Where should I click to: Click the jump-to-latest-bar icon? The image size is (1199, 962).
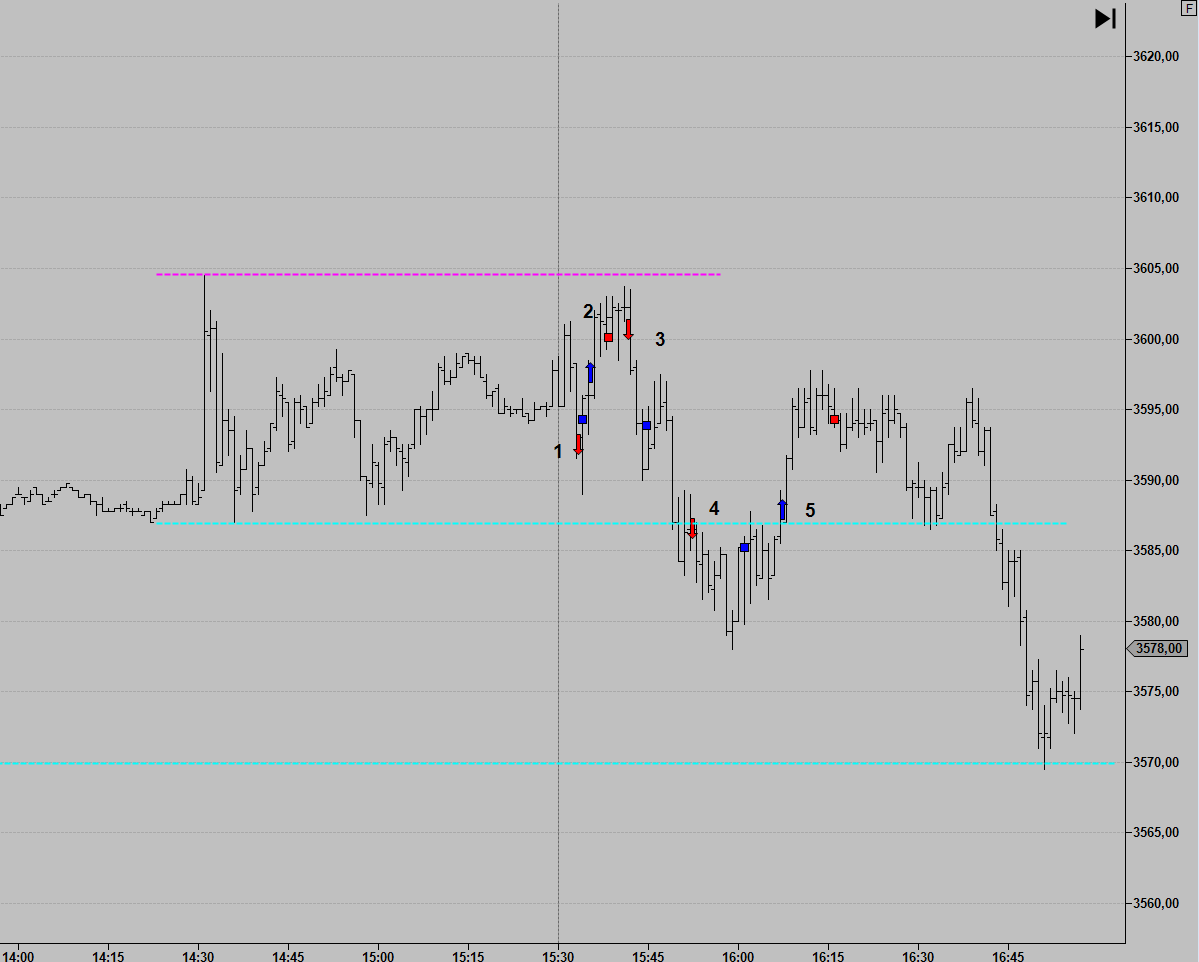(x=1106, y=18)
